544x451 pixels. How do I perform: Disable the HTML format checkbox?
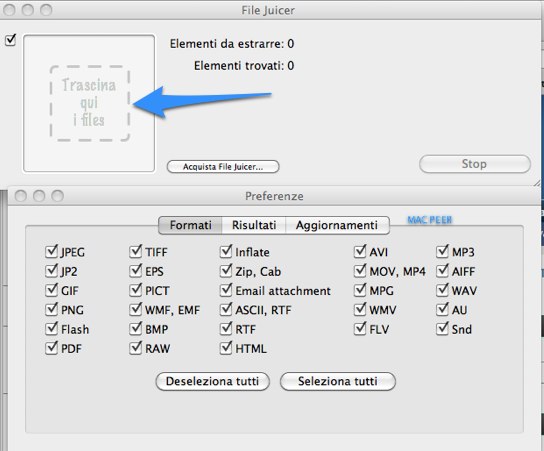226,348
